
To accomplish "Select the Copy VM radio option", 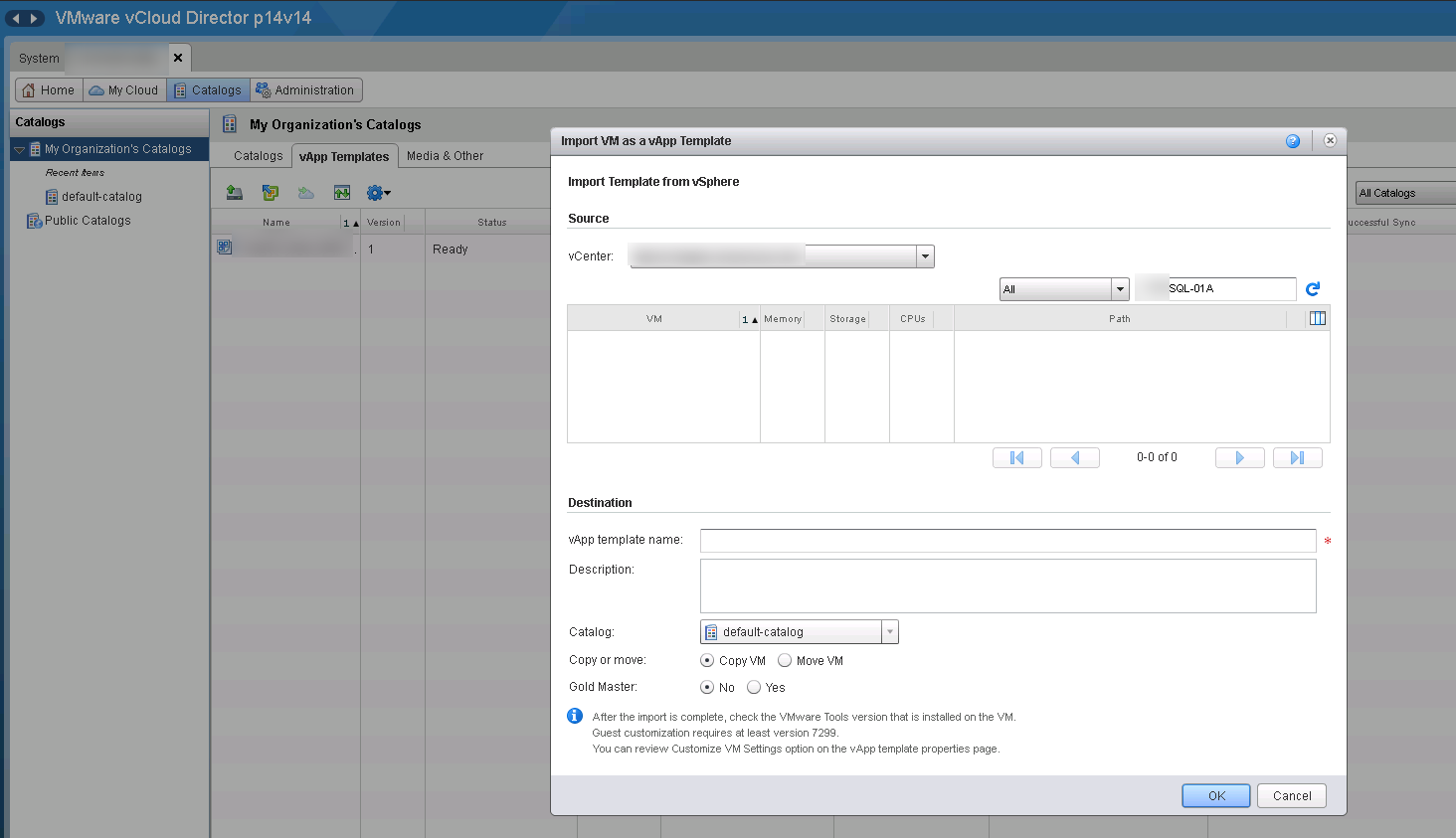I will (707, 660).
